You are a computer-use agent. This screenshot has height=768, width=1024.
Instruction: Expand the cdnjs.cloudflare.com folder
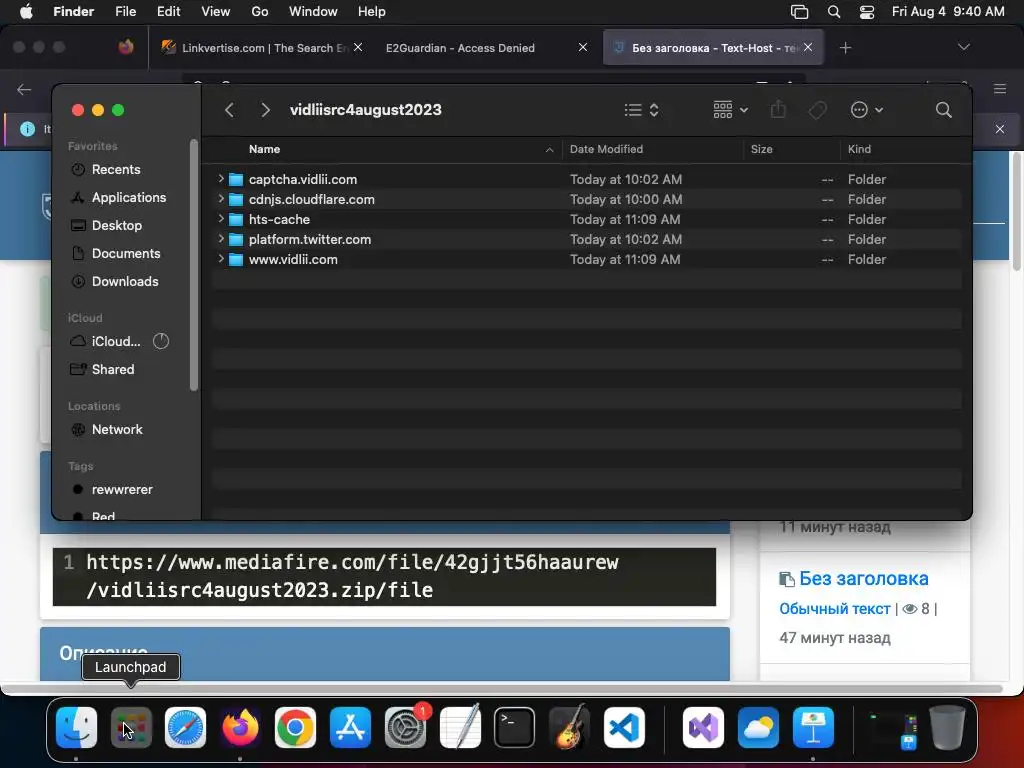pyautogui.click(x=221, y=199)
